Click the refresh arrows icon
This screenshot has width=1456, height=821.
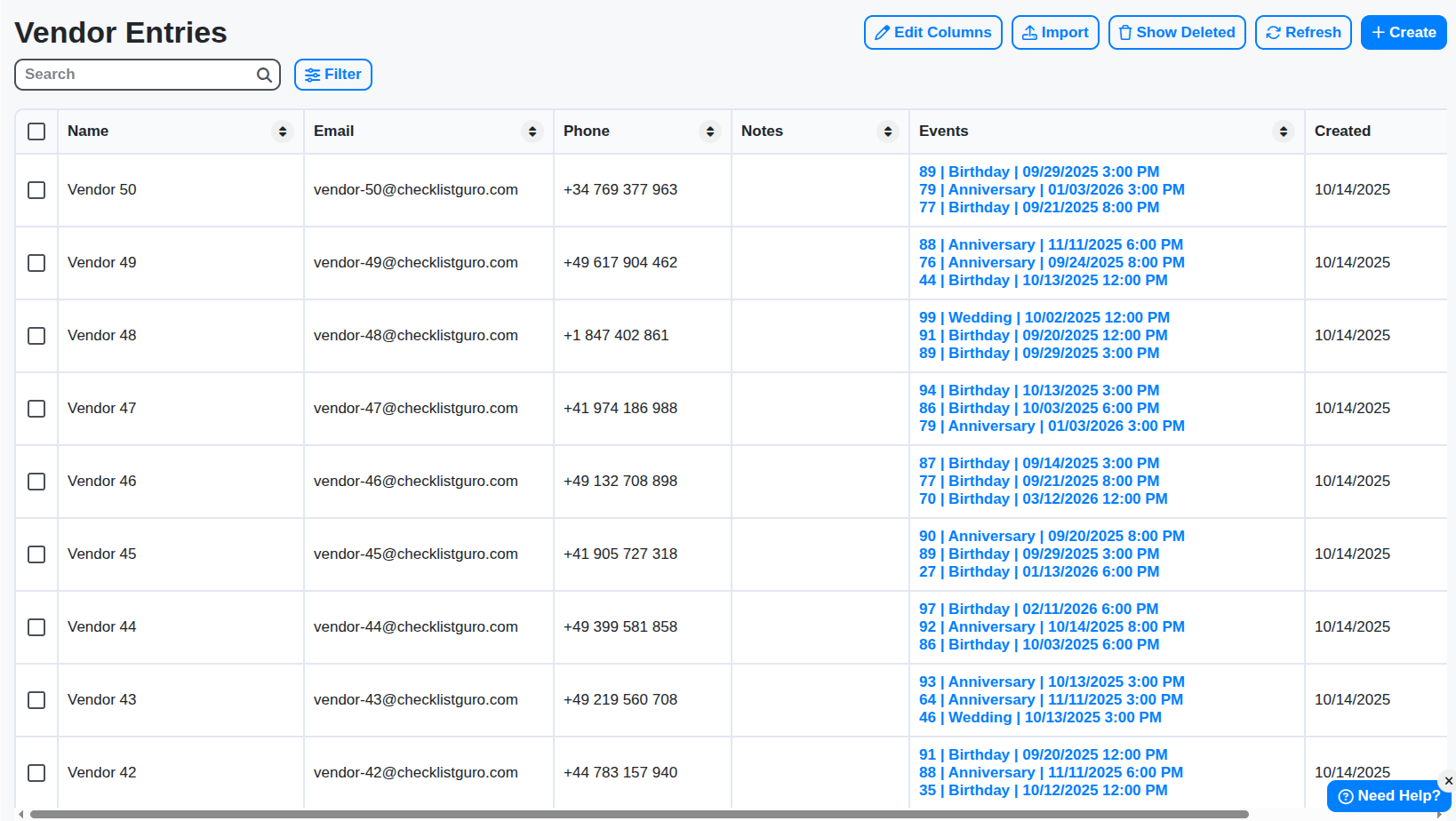[x=1273, y=32]
